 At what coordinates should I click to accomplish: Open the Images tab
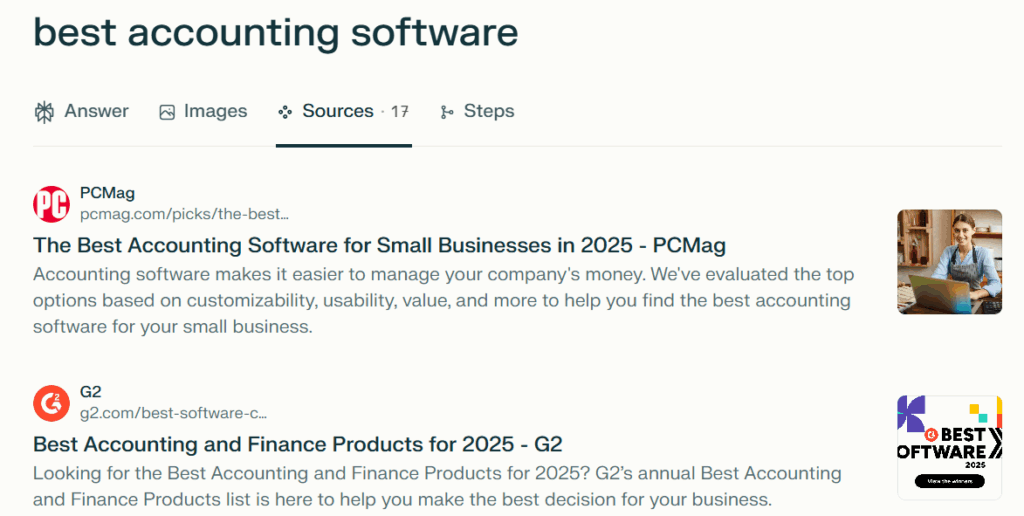pyautogui.click(x=215, y=111)
